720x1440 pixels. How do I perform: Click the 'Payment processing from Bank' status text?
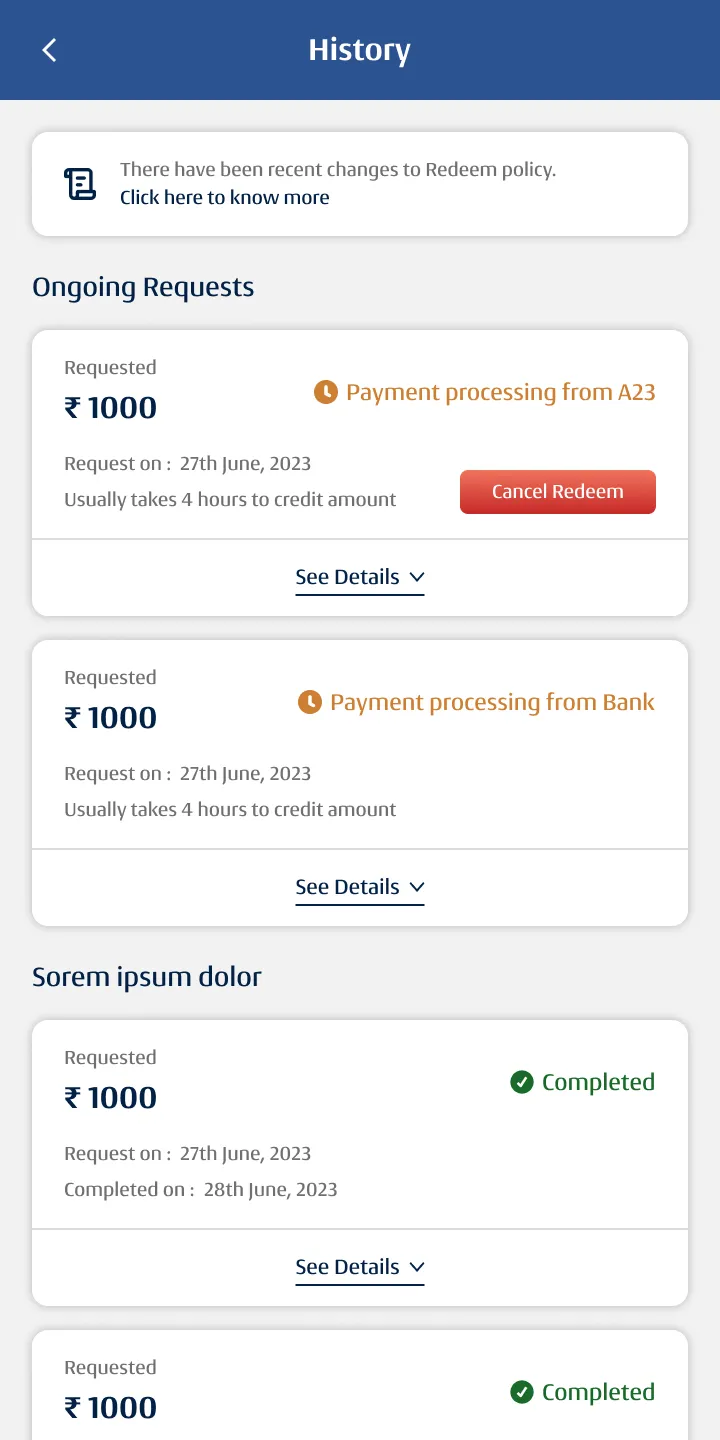pos(492,702)
